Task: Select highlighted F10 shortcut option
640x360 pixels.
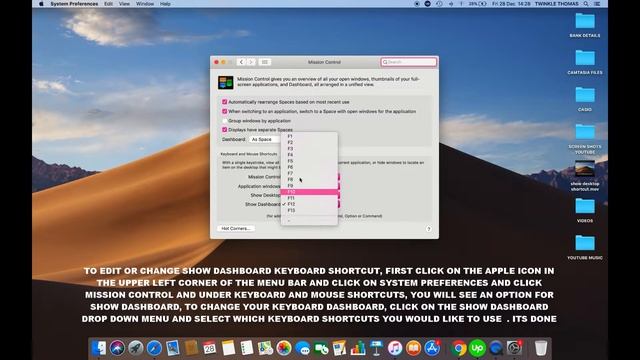Action: coord(309,192)
